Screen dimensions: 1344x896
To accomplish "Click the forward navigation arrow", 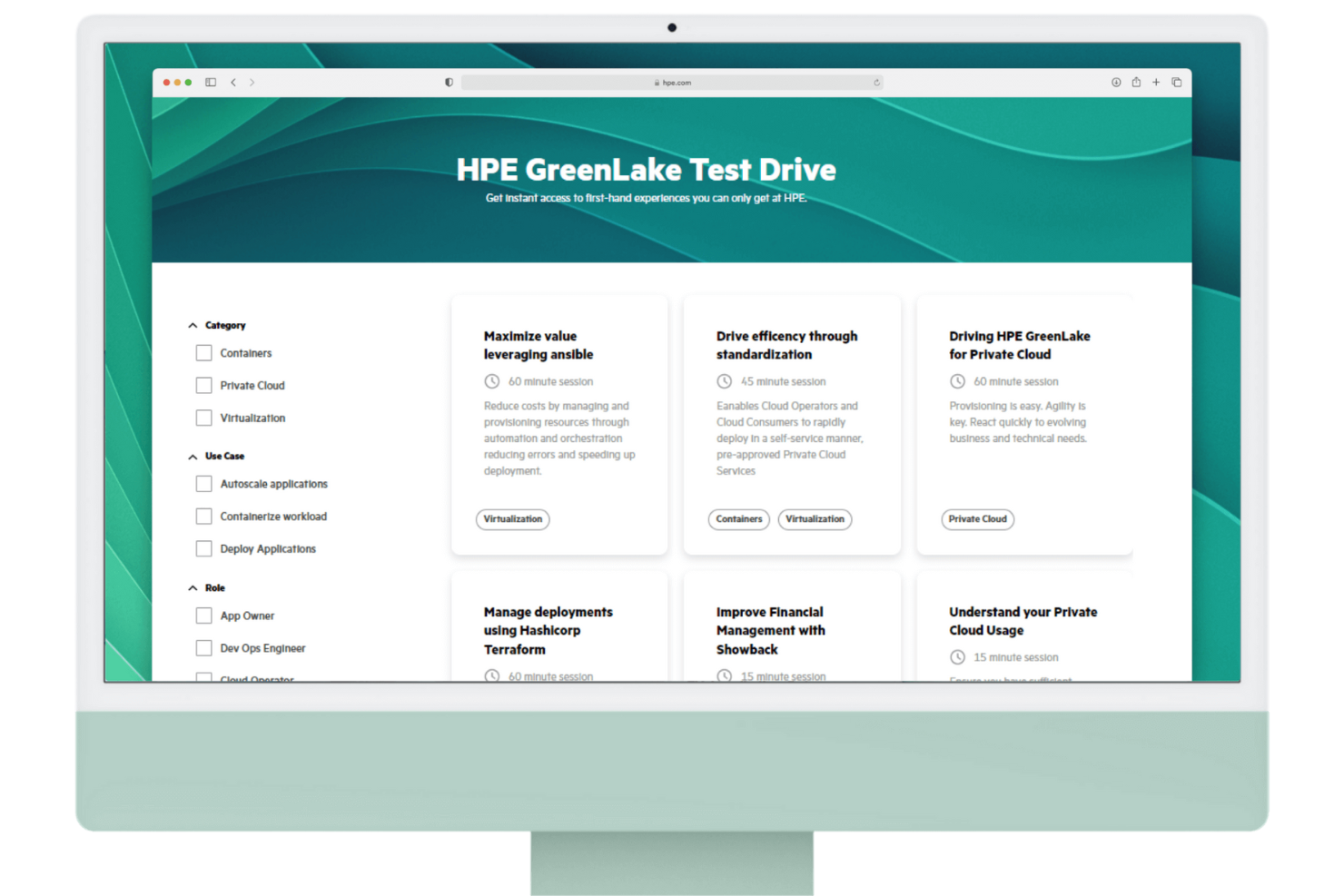I will (x=252, y=82).
